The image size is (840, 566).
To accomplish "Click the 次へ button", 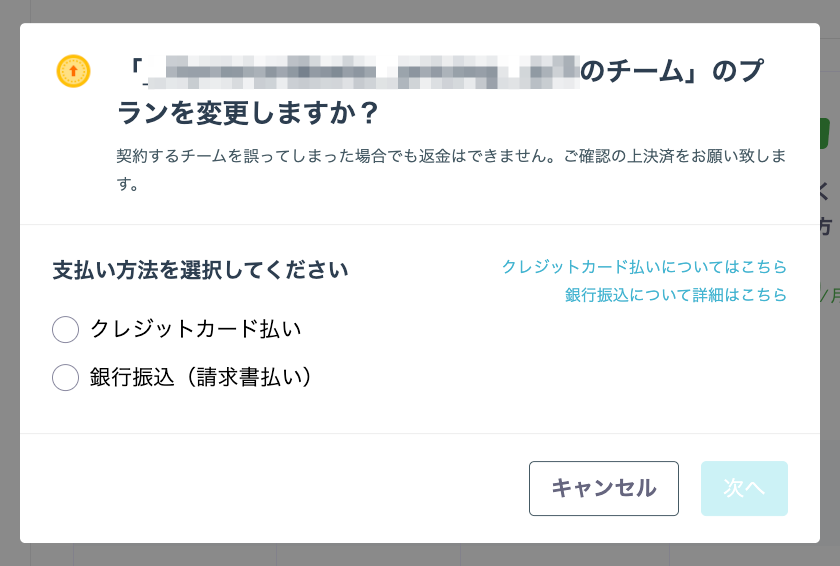I will (744, 488).
